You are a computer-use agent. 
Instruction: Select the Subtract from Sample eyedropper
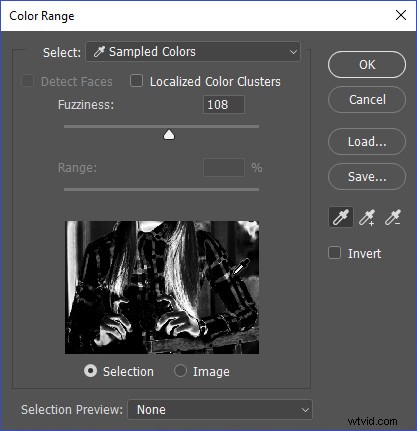(x=393, y=217)
